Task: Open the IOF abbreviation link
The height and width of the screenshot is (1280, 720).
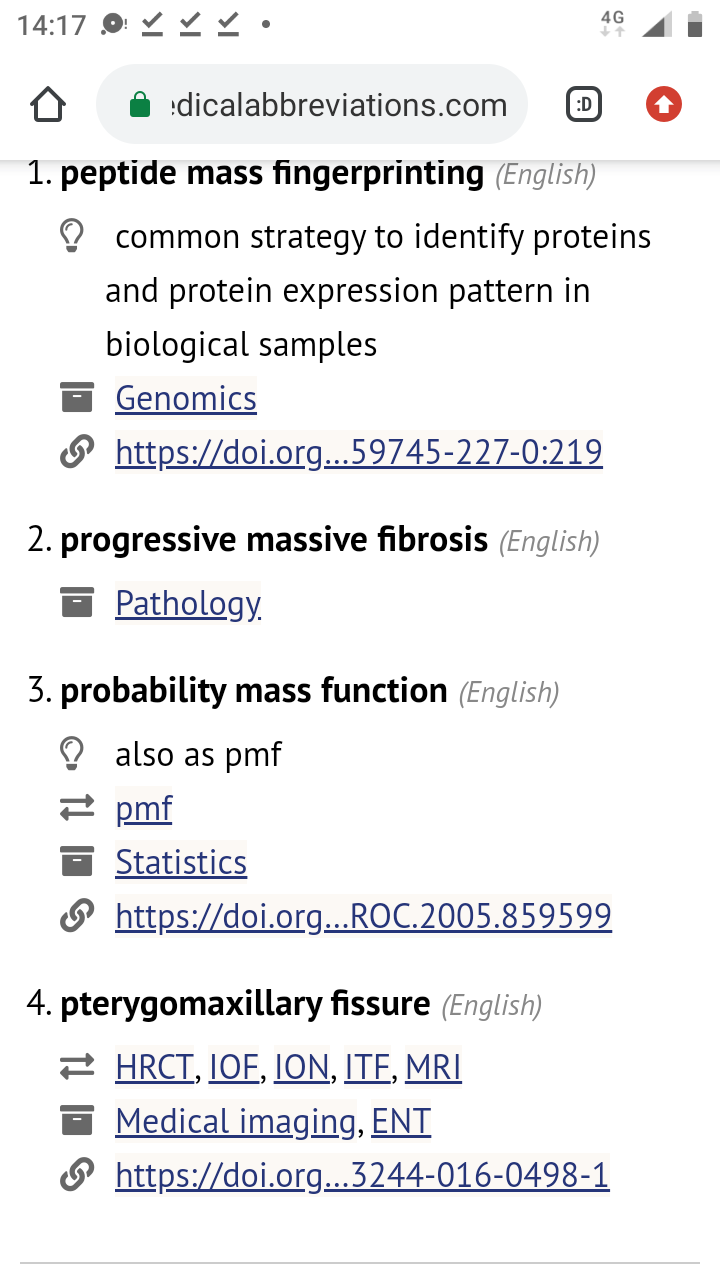Action: point(235,1067)
